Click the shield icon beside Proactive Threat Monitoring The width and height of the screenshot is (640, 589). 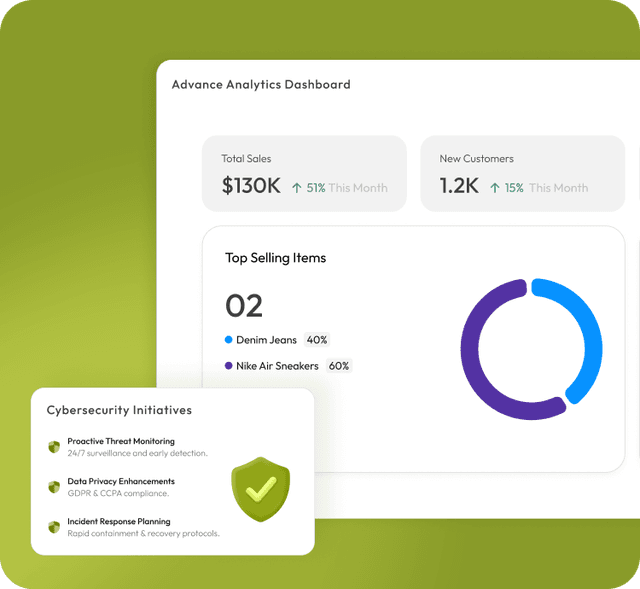54,447
